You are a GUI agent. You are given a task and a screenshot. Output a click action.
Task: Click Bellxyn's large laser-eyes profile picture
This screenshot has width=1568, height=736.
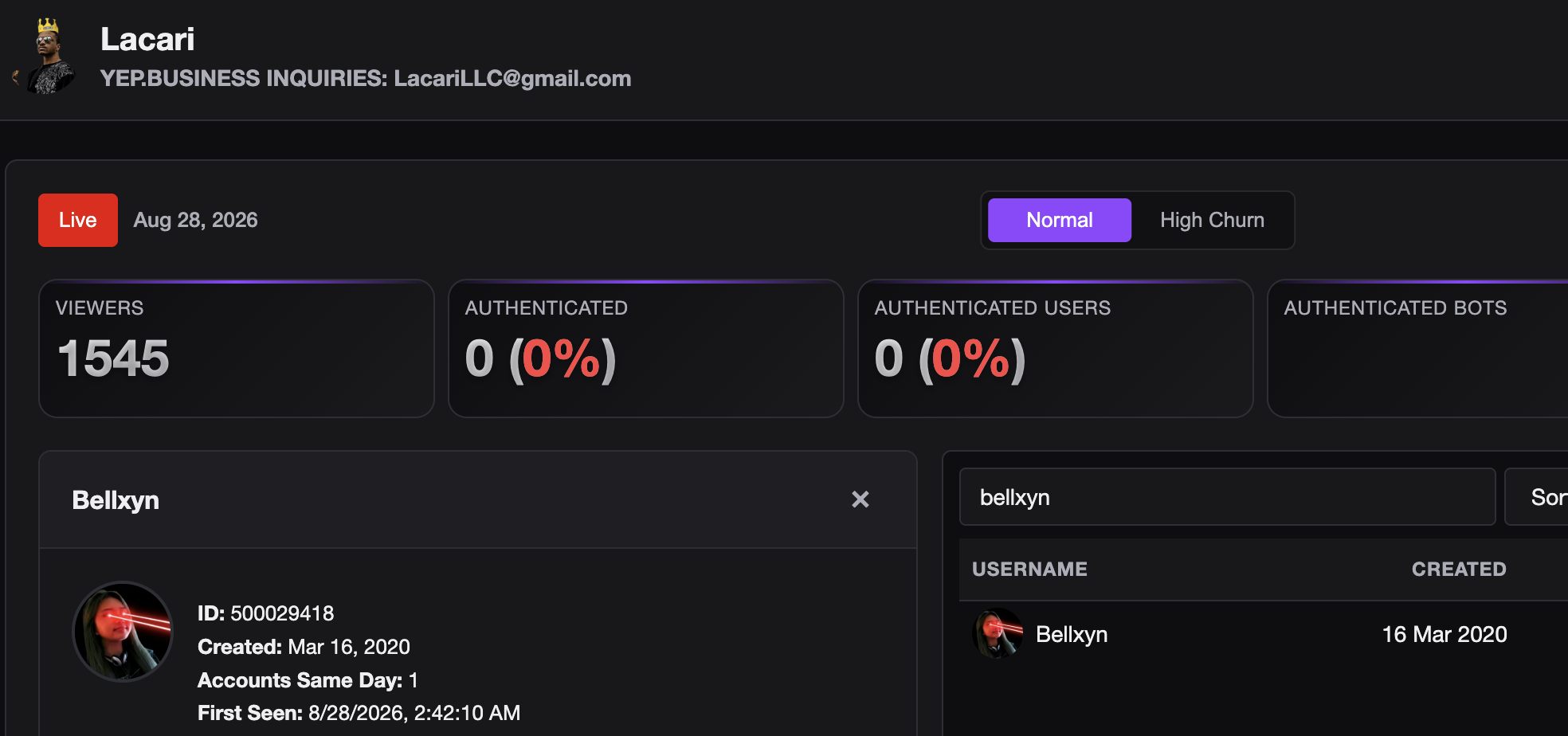123,632
